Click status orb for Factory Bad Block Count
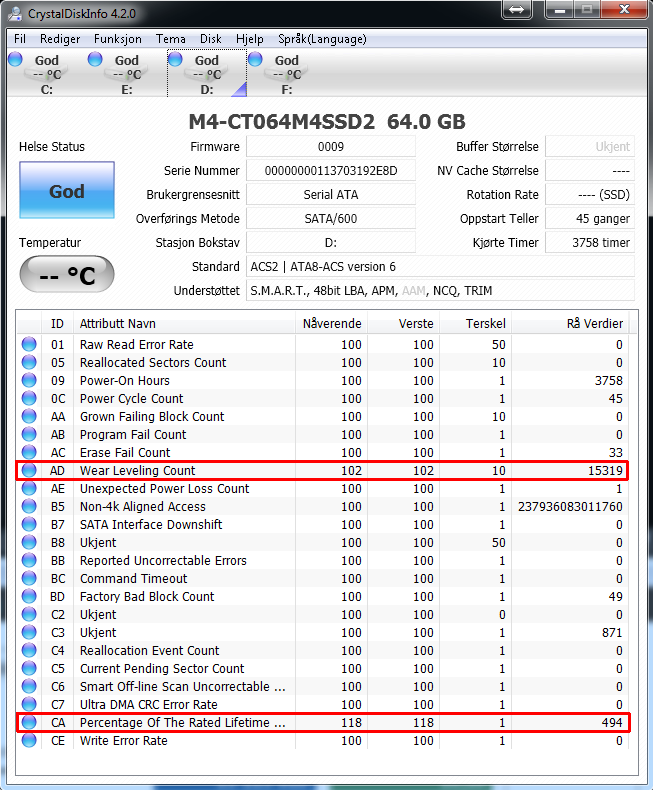Screen dimensions: 653x790 coord(29,597)
